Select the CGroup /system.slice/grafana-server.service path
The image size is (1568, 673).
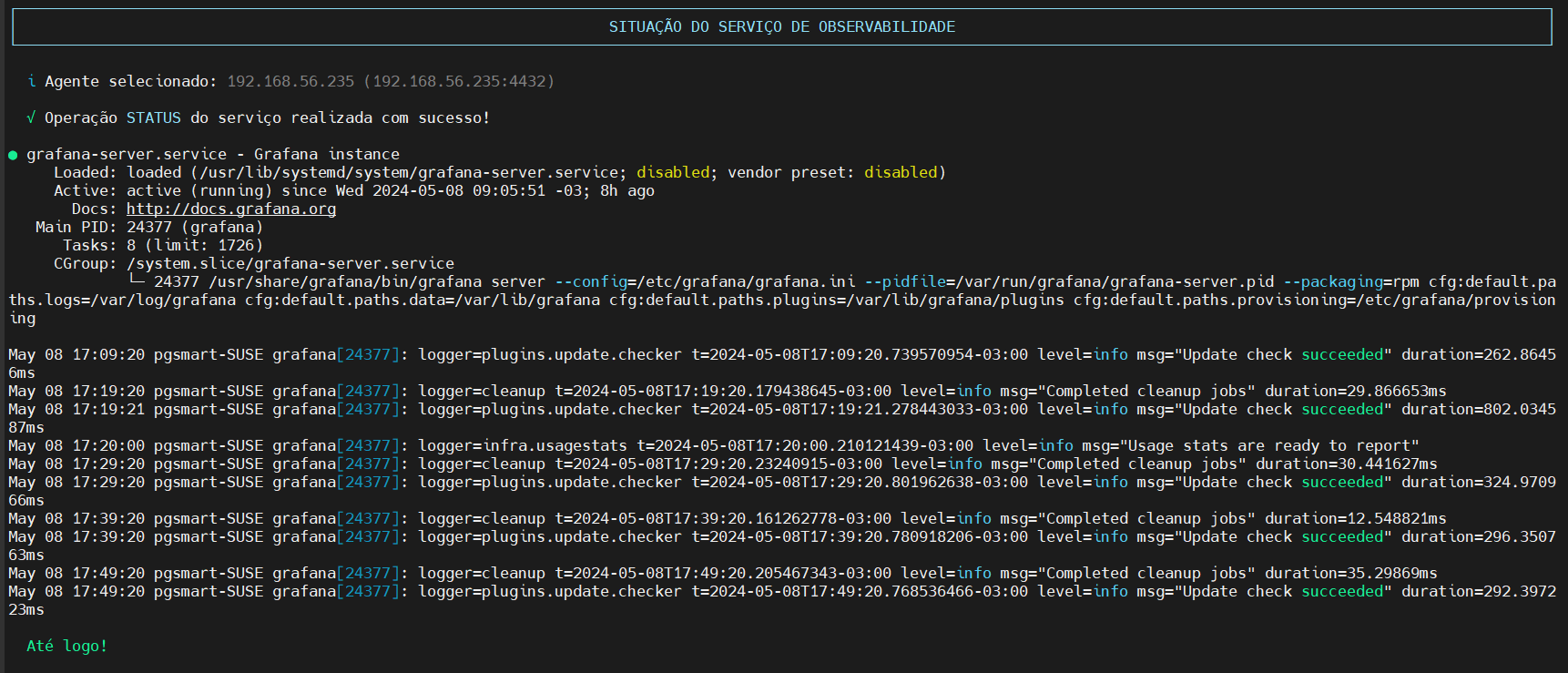[x=290, y=263]
